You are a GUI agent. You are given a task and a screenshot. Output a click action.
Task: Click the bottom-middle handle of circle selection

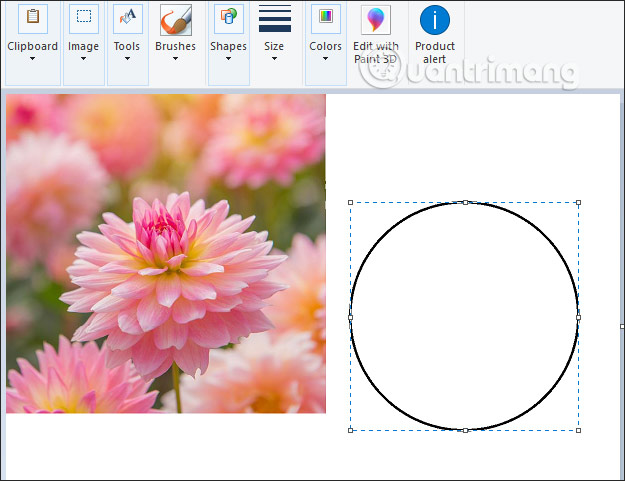[465, 430]
